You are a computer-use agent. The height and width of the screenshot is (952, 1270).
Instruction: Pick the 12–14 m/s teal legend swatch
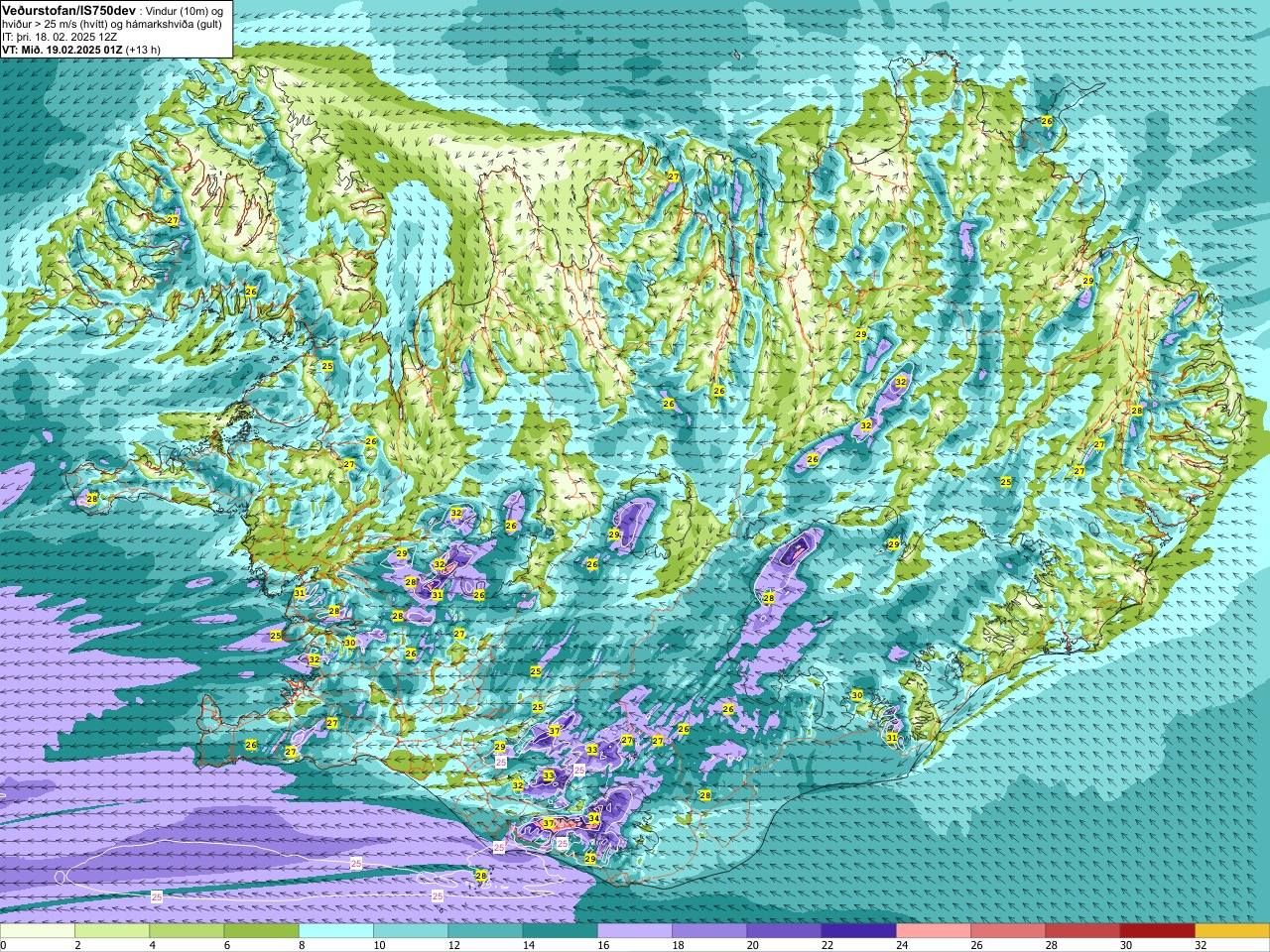point(485,931)
